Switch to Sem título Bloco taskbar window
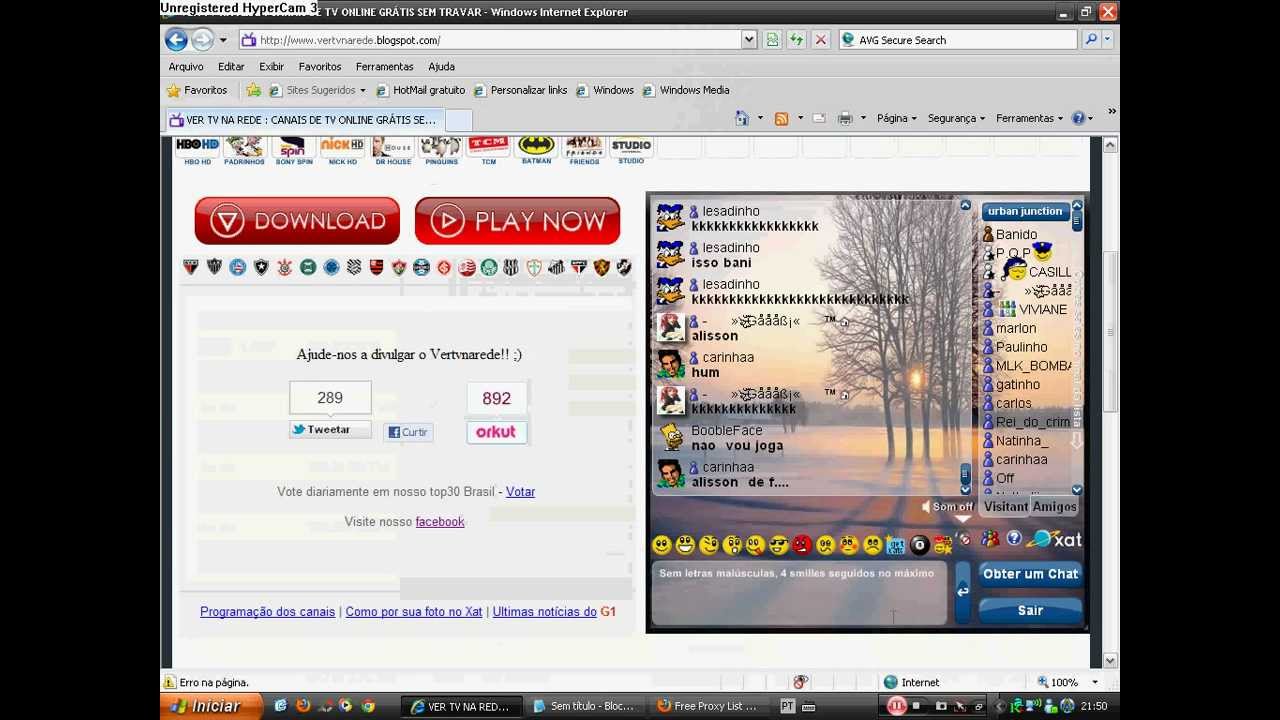 (x=585, y=706)
